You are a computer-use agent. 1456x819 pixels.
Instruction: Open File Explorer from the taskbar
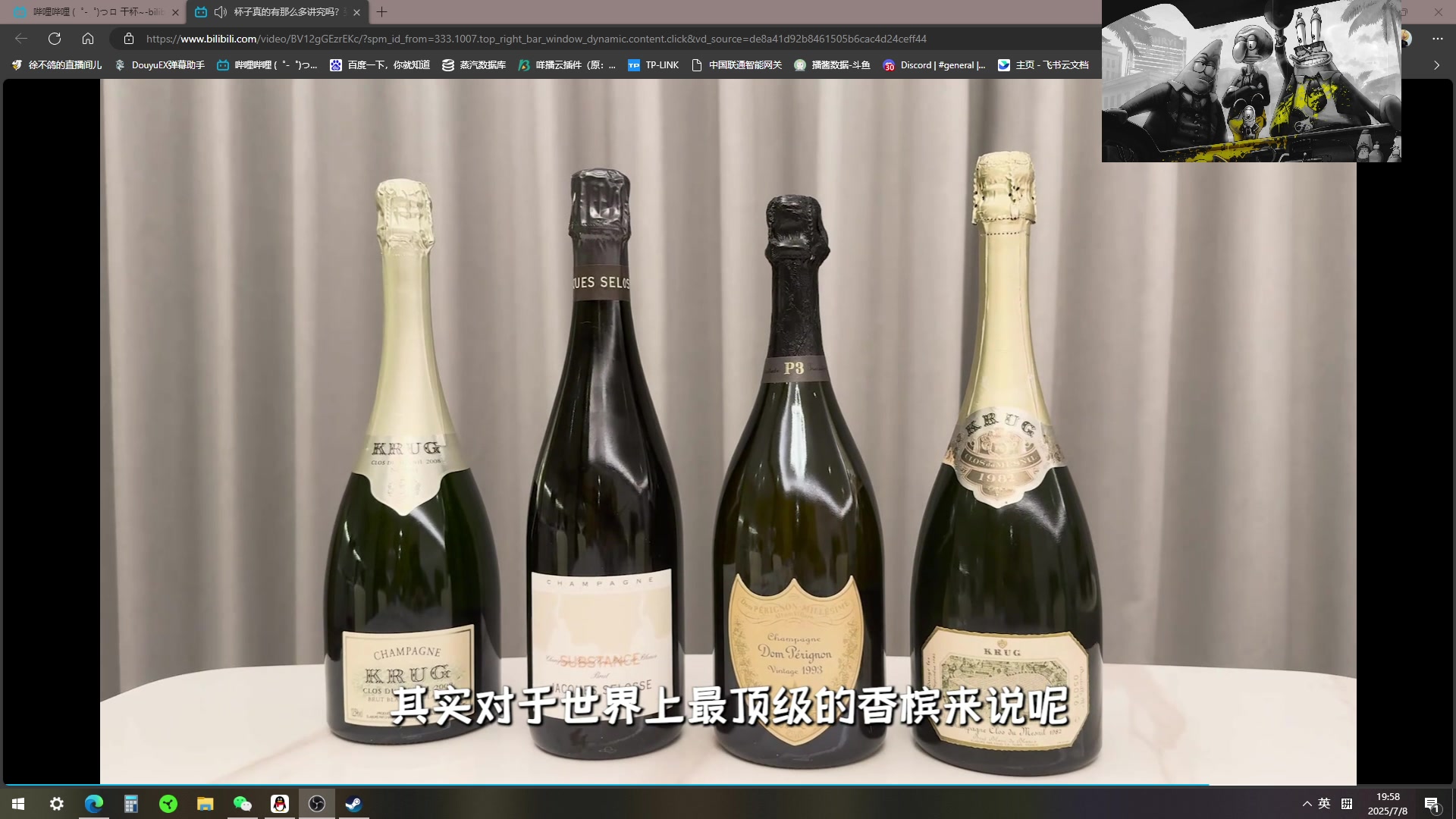click(206, 804)
